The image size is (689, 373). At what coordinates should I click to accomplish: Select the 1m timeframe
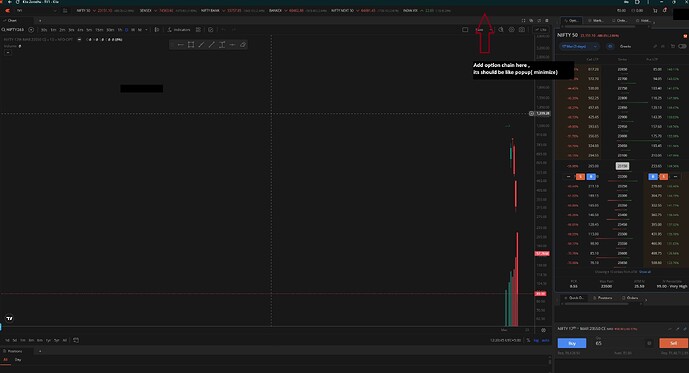pos(53,30)
